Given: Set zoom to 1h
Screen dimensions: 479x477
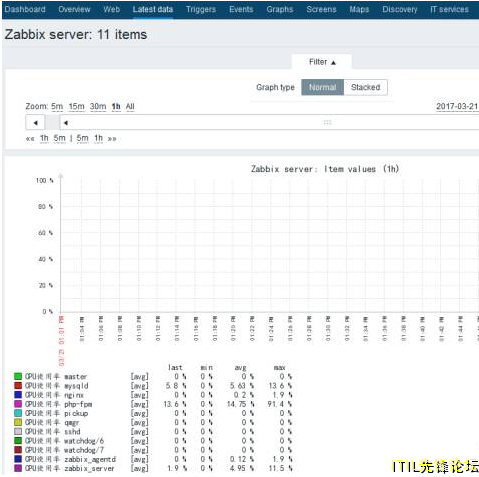Looking at the screenshot, I should [116, 107].
